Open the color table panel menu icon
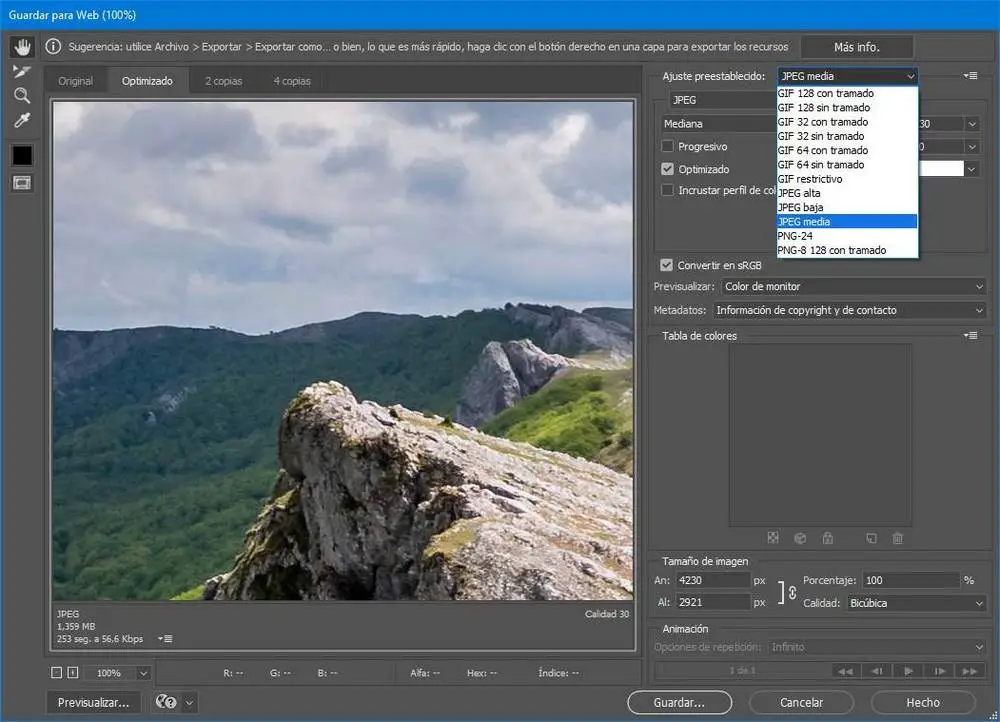The height and width of the screenshot is (722, 1000). pos(969,336)
